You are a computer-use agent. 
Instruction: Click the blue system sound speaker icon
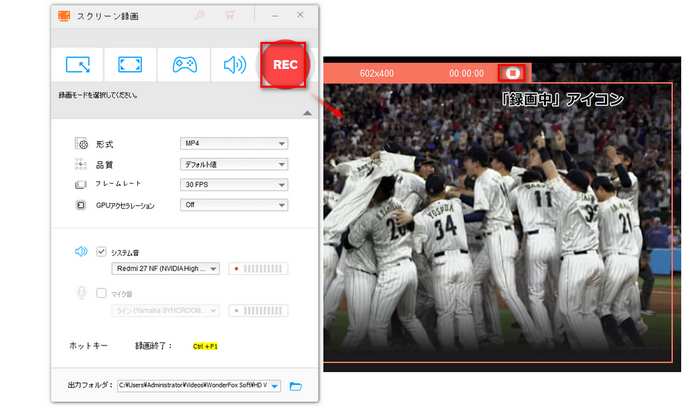(x=81, y=251)
